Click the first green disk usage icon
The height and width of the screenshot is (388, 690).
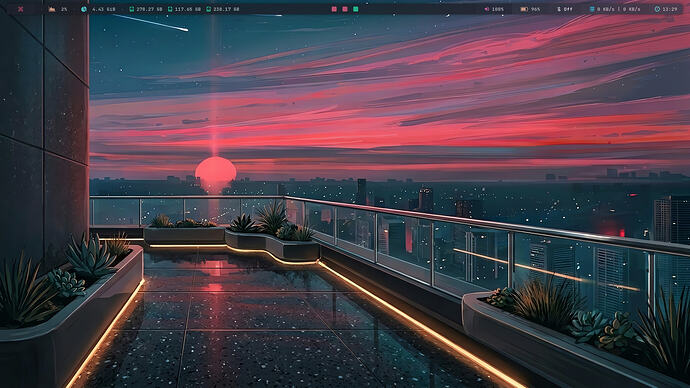tap(131, 9)
